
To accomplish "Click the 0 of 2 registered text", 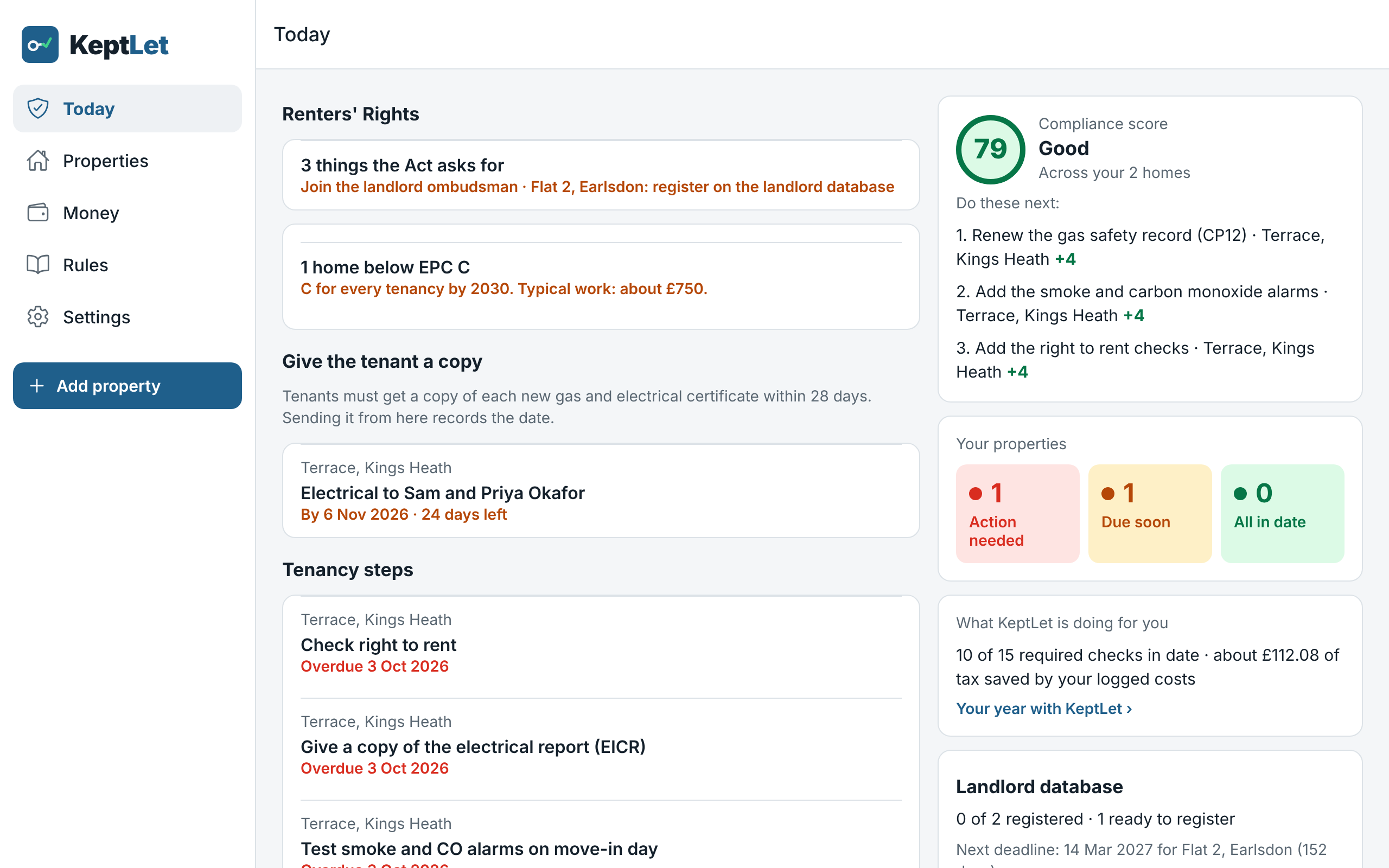I will tap(1020, 819).
